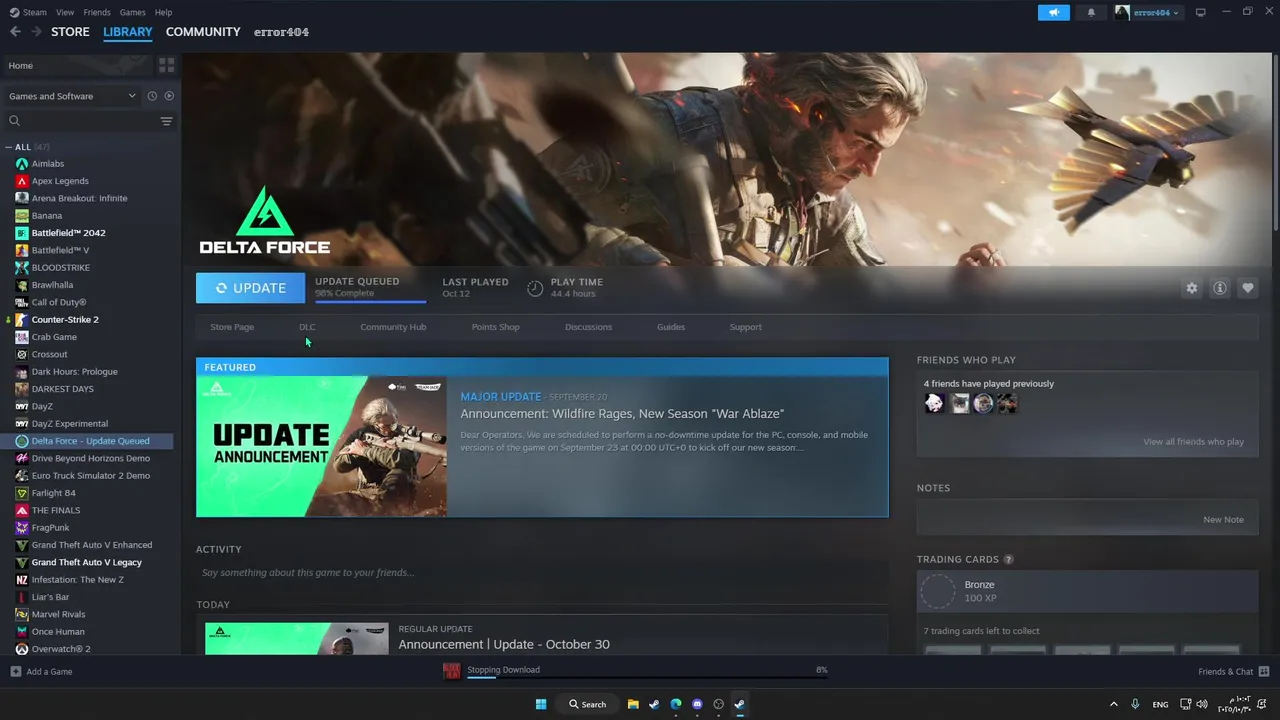Screen dimensions: 1280x720
Task: Click the Update Queued progress bar
Action: pos(370,300)
